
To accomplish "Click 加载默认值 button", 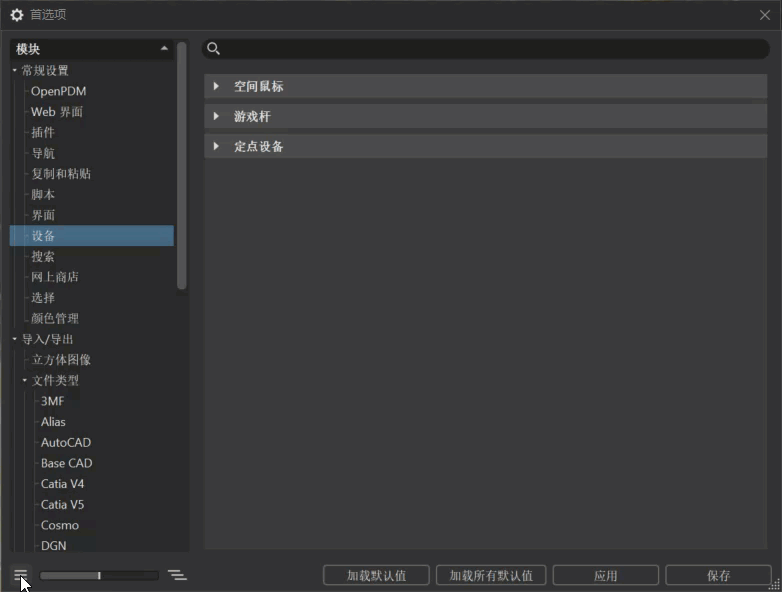I will (x=376, y=575).
